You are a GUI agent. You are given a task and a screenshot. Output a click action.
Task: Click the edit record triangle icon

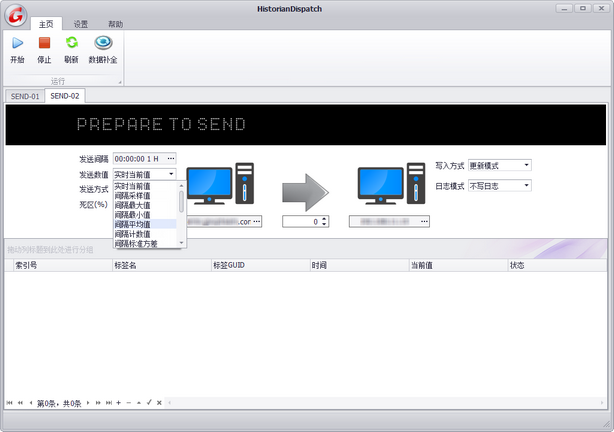pos(139,403)
